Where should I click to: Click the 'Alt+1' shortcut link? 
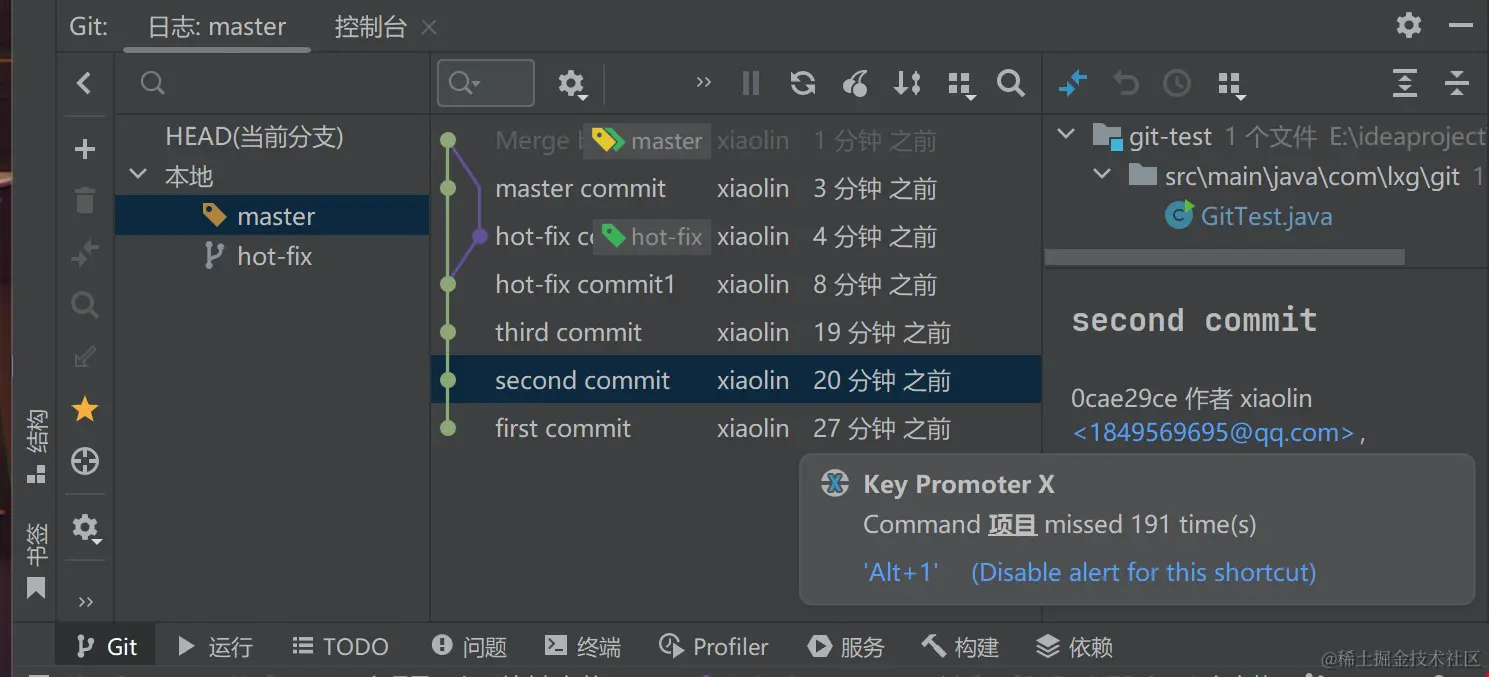coord(901,572)
